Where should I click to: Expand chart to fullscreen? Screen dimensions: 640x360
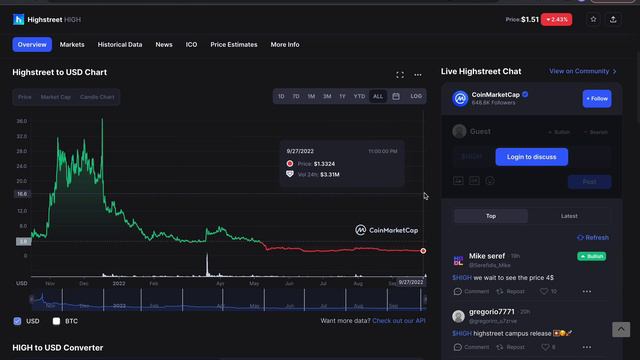click(400, 75)
